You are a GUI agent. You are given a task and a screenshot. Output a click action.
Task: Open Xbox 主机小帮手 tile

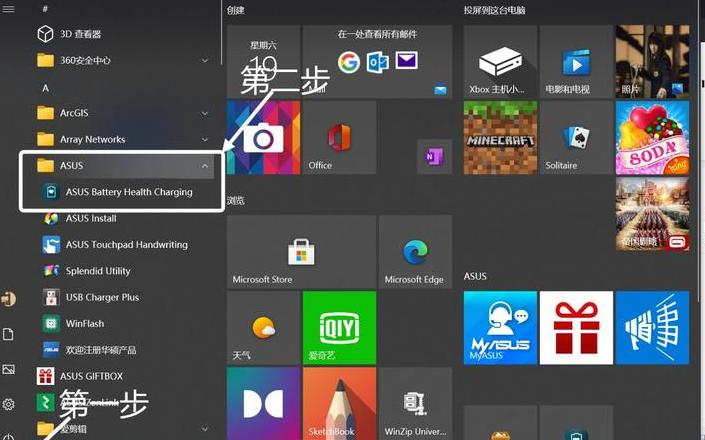pyautogui.click(x=500, y=62)
